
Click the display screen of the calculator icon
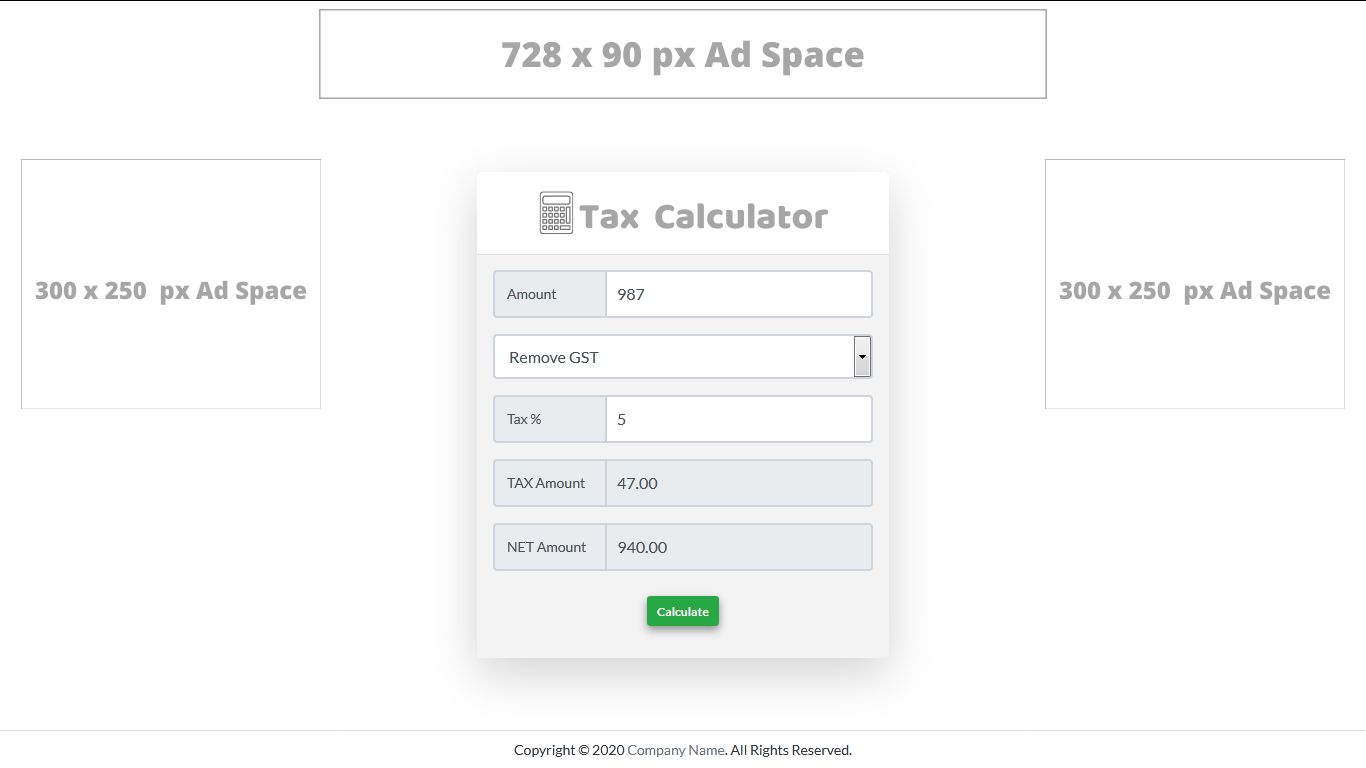coord(556,202)
